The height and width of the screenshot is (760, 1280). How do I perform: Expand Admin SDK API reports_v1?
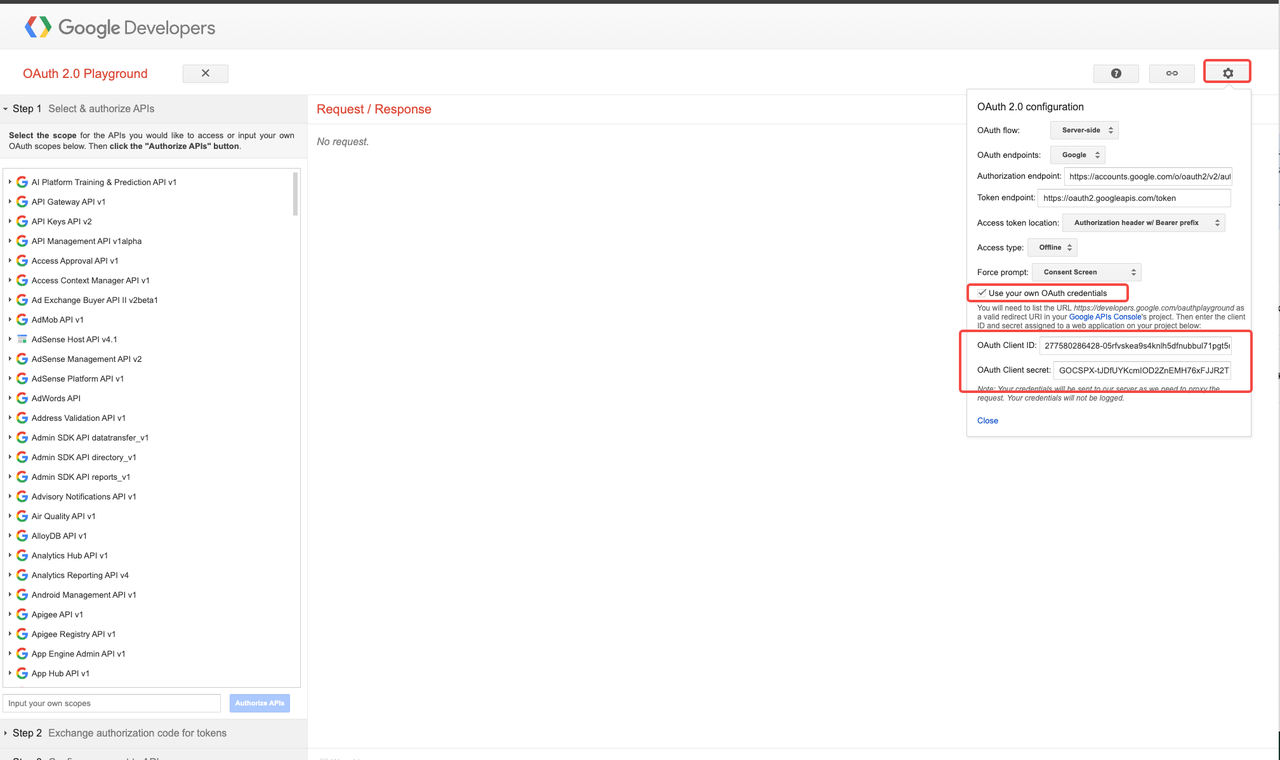[10, 477]
